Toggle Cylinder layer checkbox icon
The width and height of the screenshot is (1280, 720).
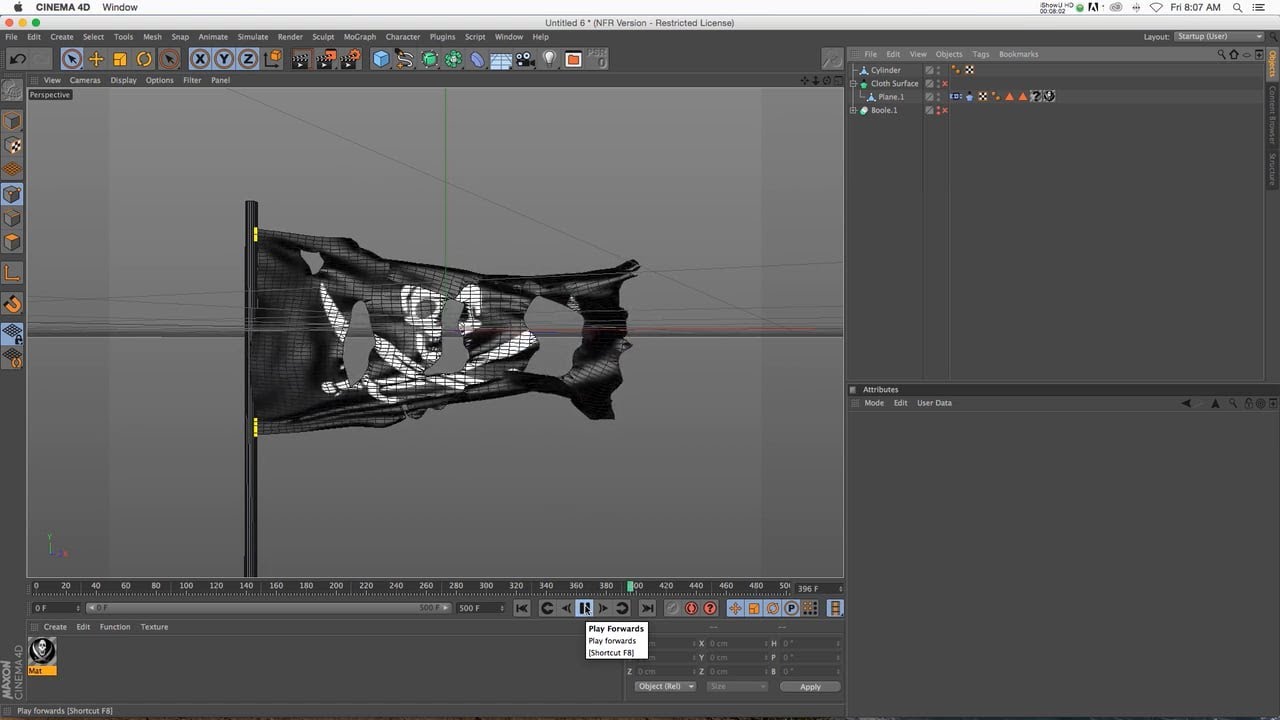929,70
